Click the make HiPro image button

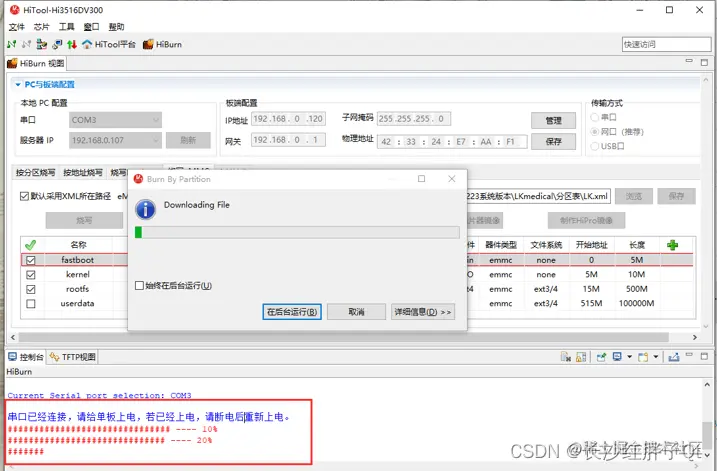586,220
